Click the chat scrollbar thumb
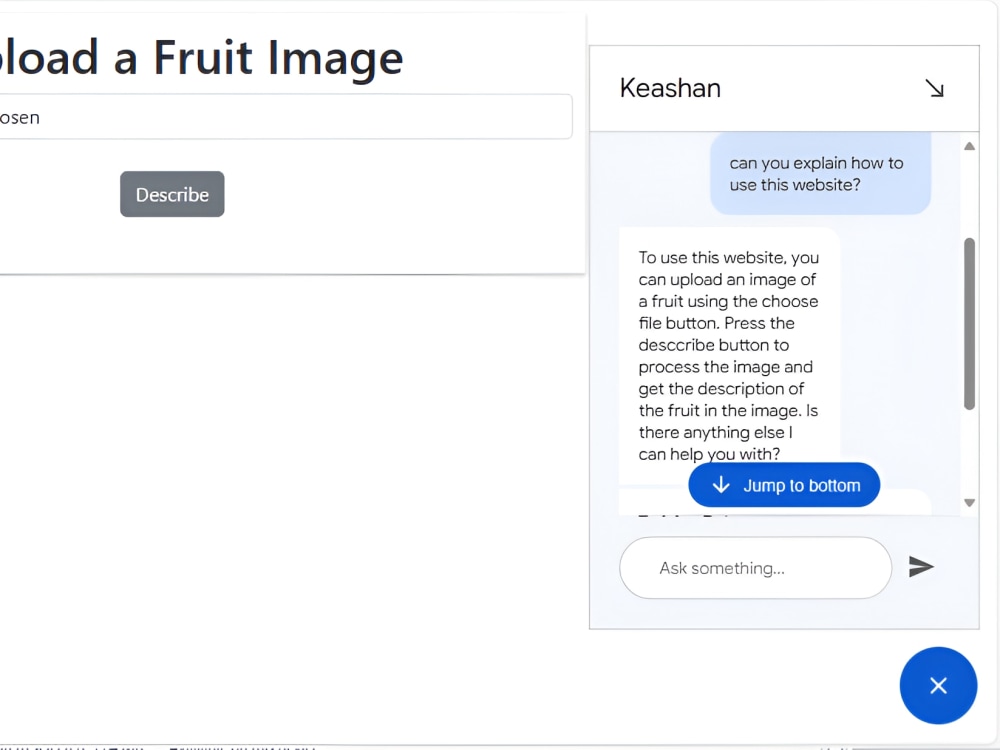 969,320
